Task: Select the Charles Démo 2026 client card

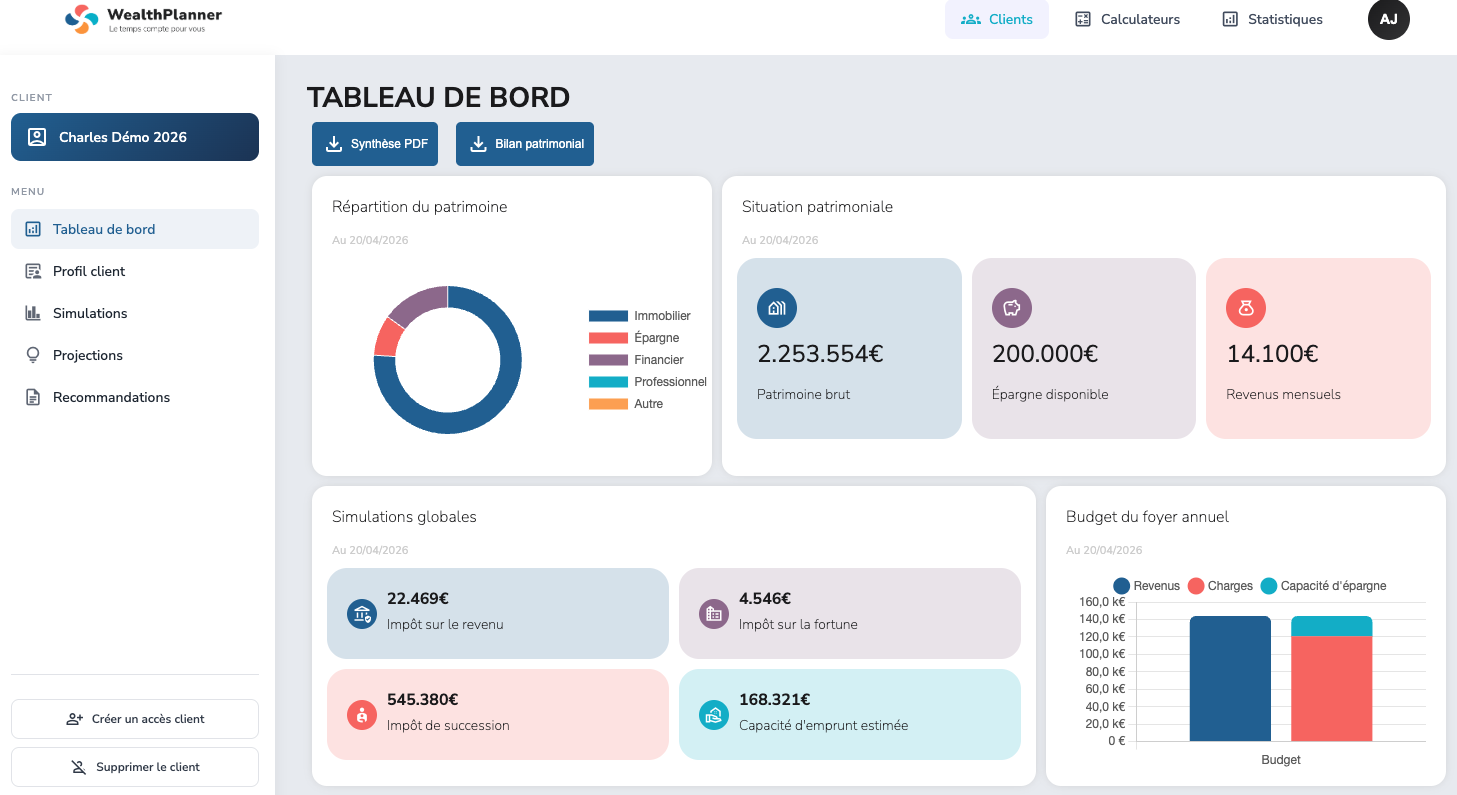Action: (x=134, y=136)
